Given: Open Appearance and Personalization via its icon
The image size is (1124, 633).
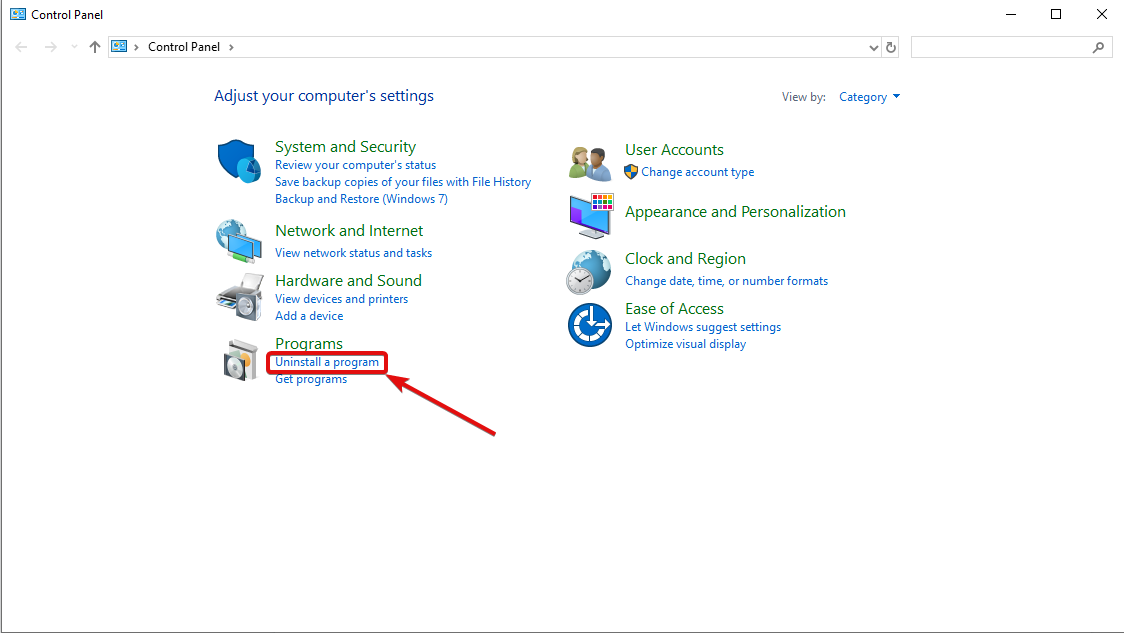Looking at the screenshot, I should click(589, 215).
